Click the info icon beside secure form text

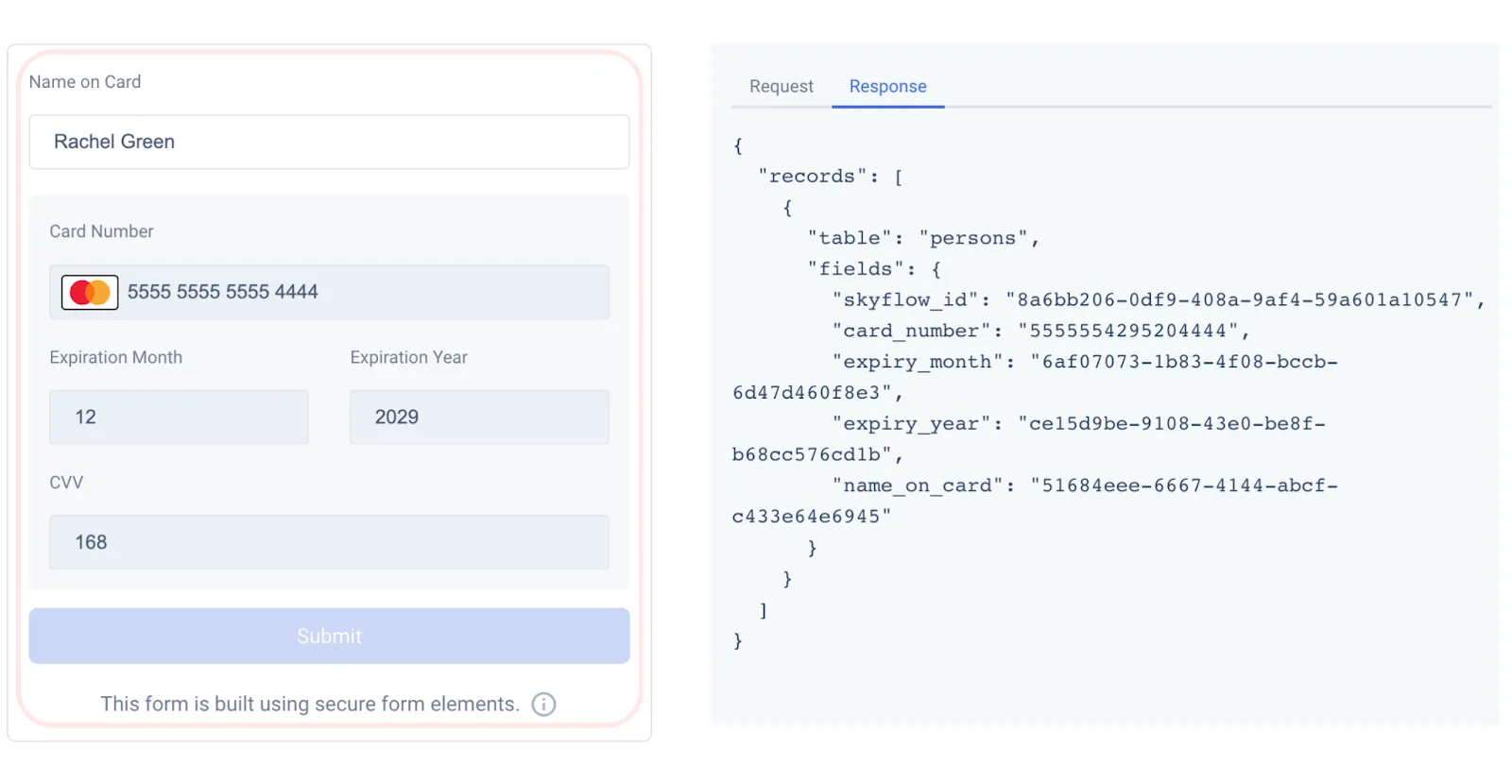pyautogui.click(x=543, y=705)
